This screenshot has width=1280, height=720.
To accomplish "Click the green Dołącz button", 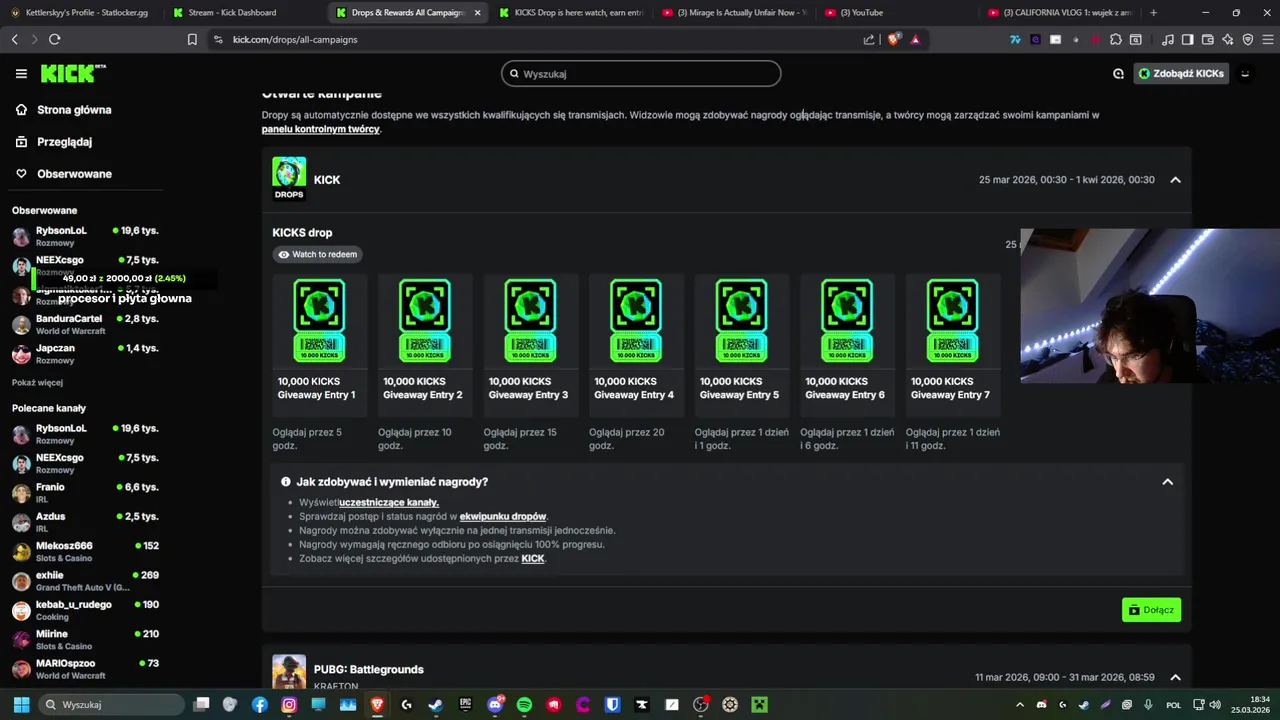I will 1151,610.
